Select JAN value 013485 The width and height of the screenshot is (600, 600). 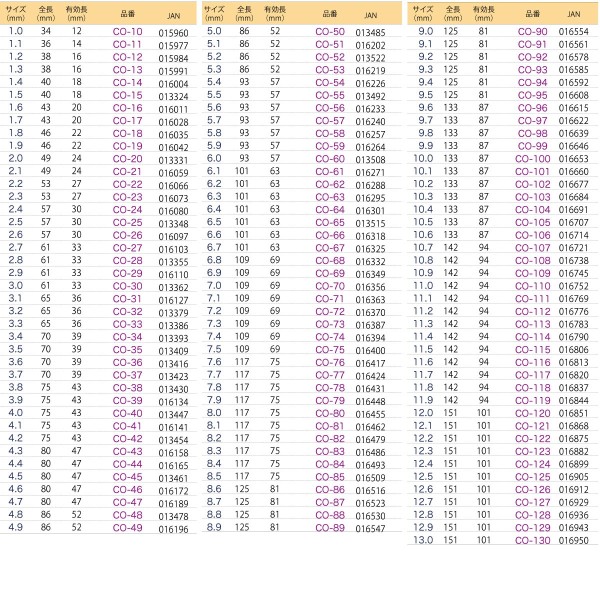370,33
